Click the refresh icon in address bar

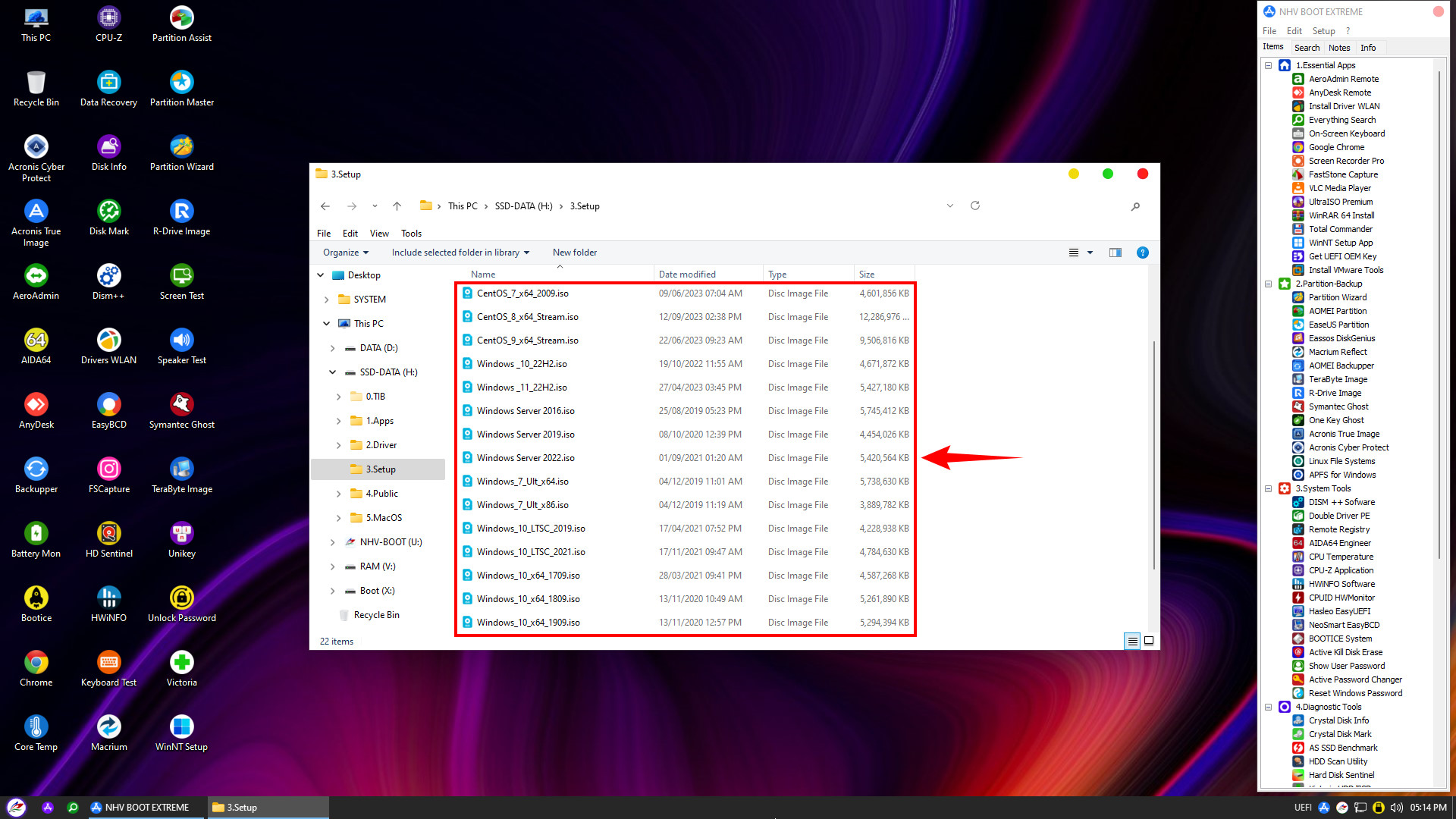pos(975,206)
